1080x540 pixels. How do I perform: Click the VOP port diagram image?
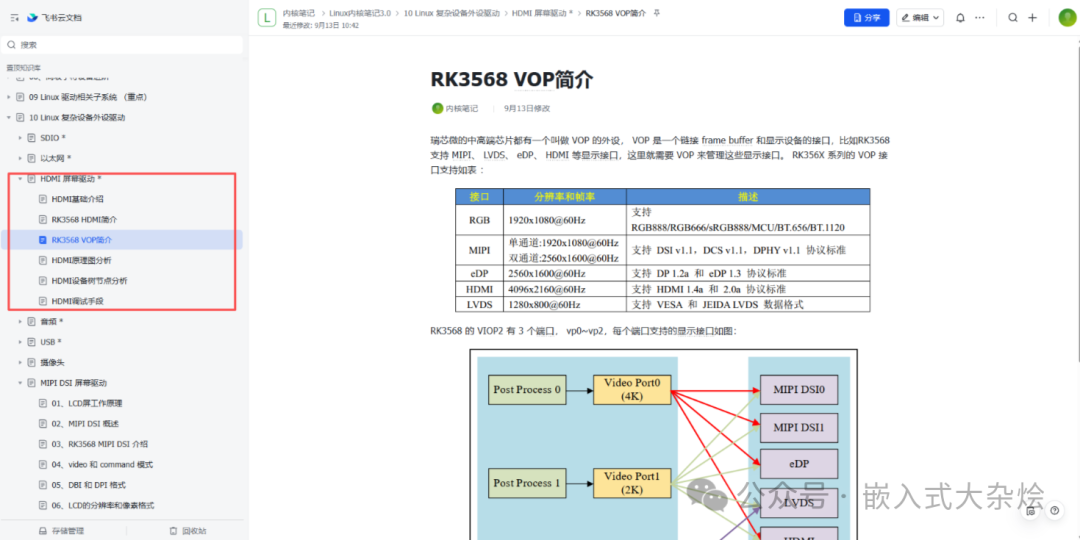tap(664, 444)
